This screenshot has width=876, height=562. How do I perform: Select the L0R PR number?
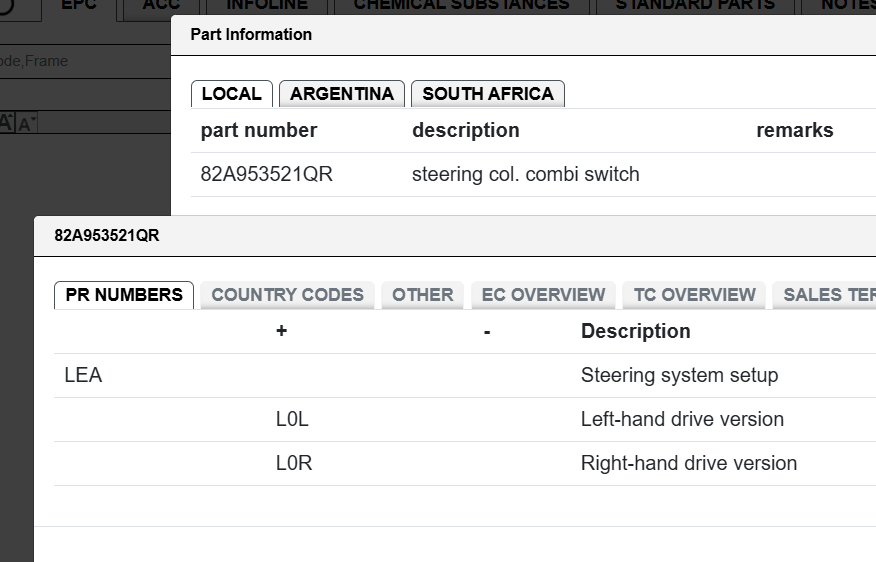(x=294, y=463)
